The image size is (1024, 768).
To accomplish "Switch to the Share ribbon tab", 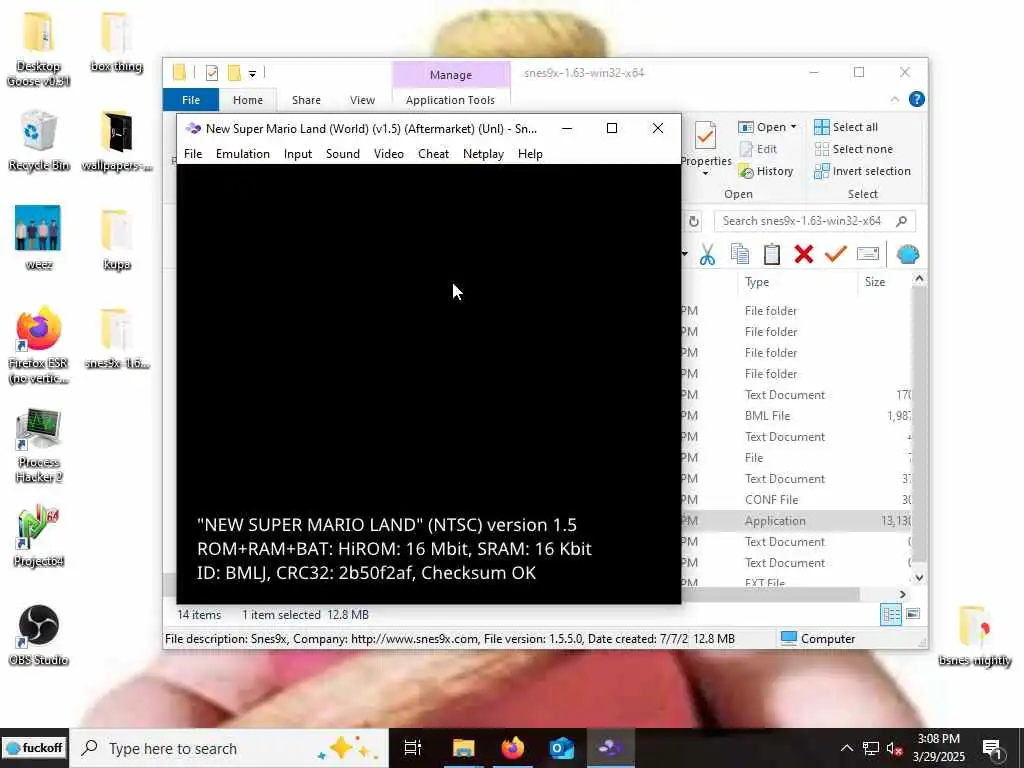I will 306,100.
